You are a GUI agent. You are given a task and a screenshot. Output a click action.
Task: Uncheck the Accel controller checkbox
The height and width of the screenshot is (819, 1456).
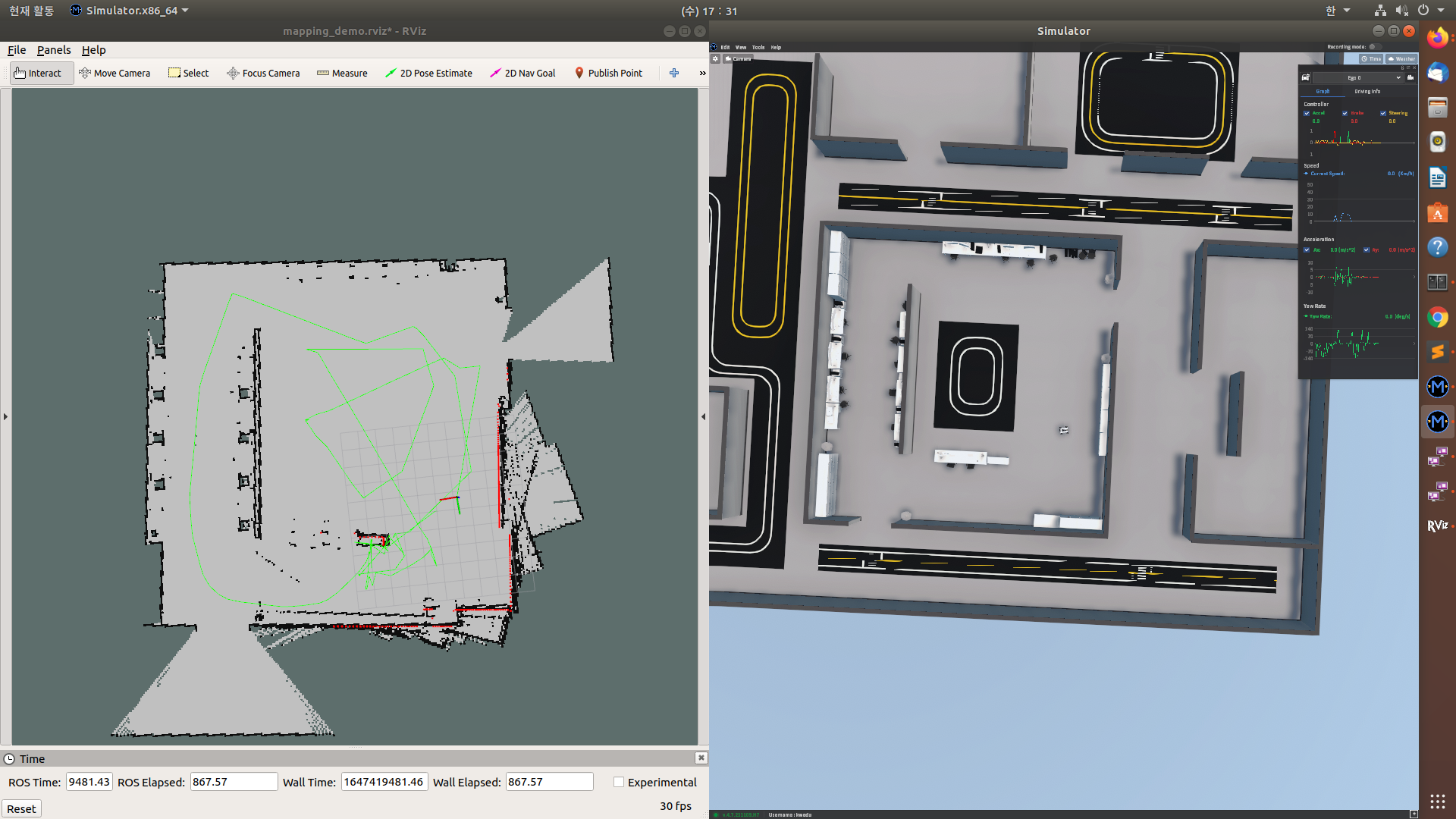click(x=1307, y=113)
